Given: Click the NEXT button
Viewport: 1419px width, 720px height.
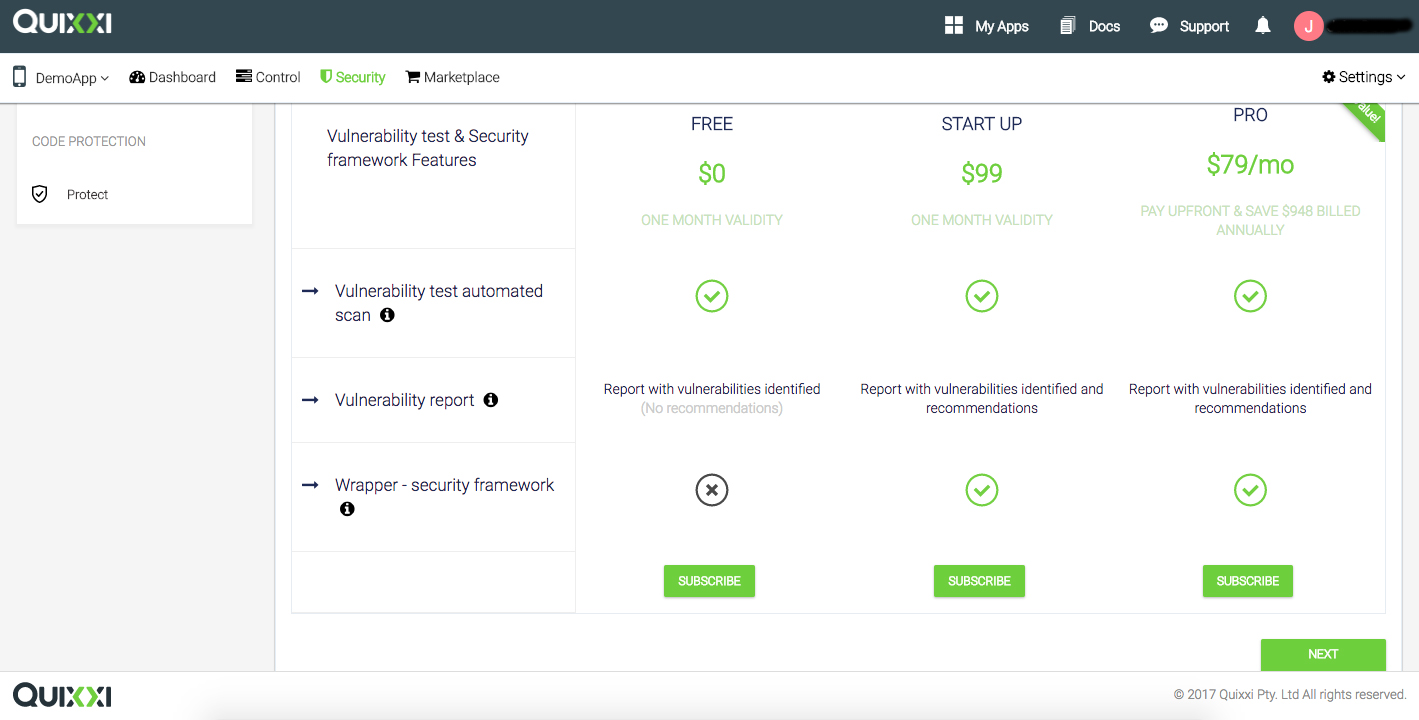Looking at the screenshot, I should [1322, 654].
